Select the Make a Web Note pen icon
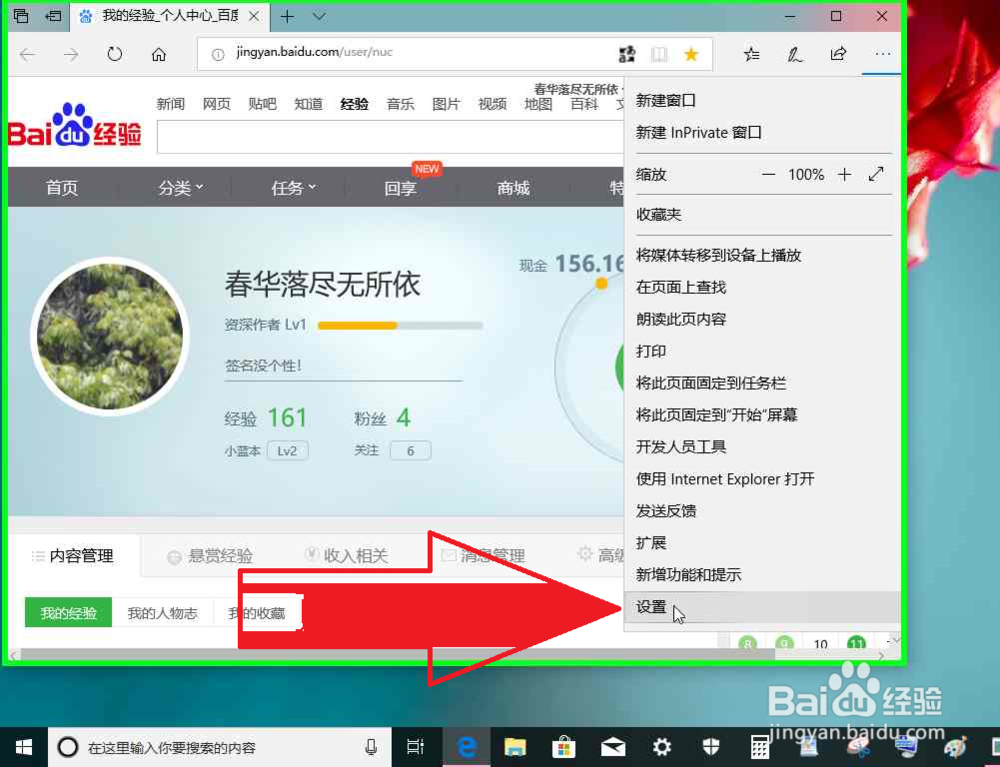The height and width of the screenshot is (767, 1000). pos(794,55)
